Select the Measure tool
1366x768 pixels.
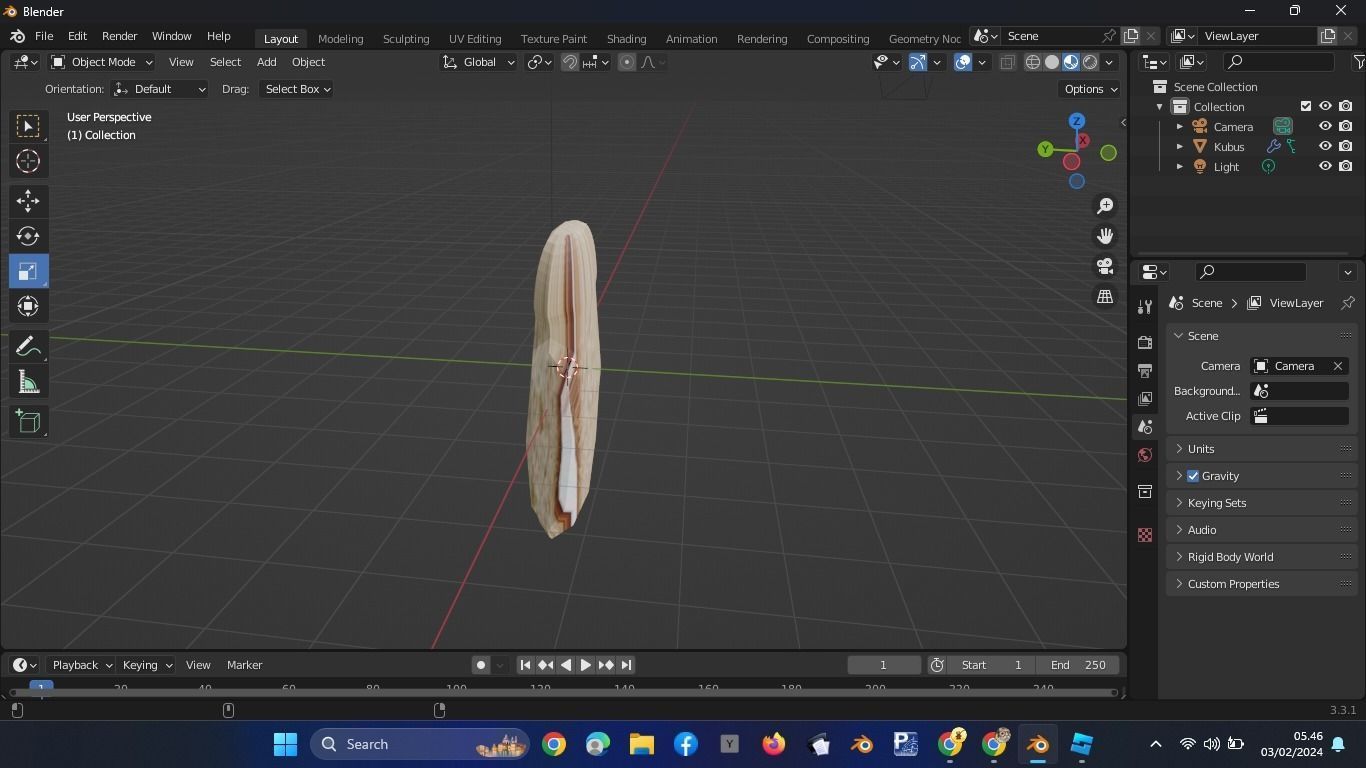pos(28,382)
